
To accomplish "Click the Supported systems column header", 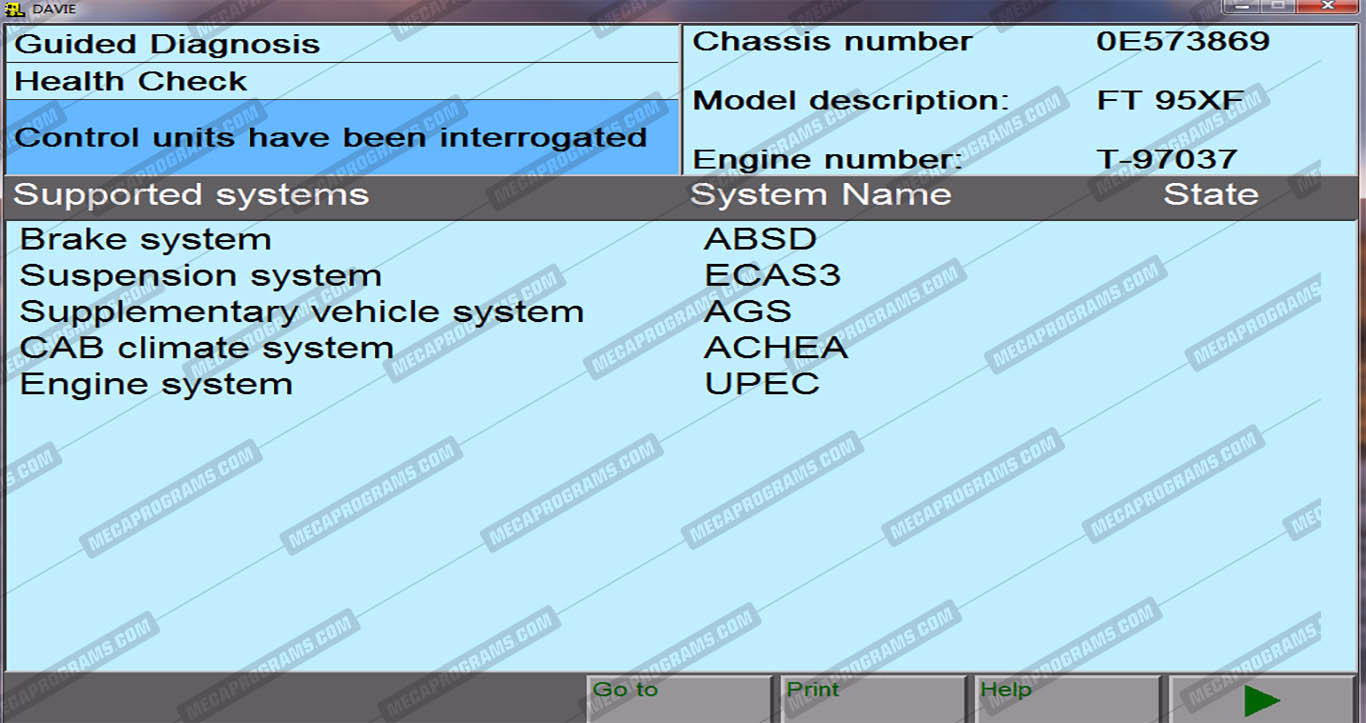I will coord(191,195).
